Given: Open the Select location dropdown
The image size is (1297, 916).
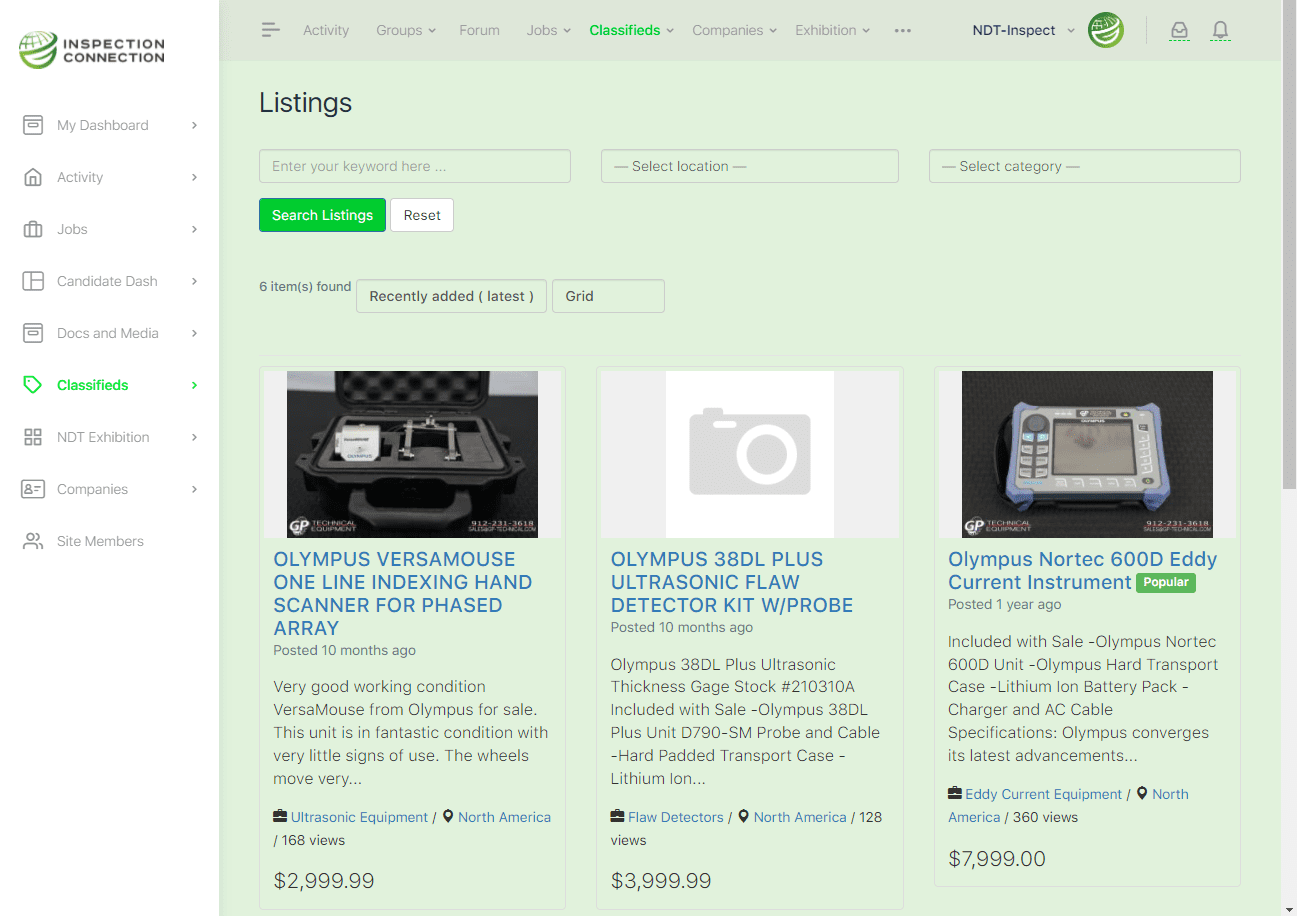Looking at the screenshot, I should [749, 166].
